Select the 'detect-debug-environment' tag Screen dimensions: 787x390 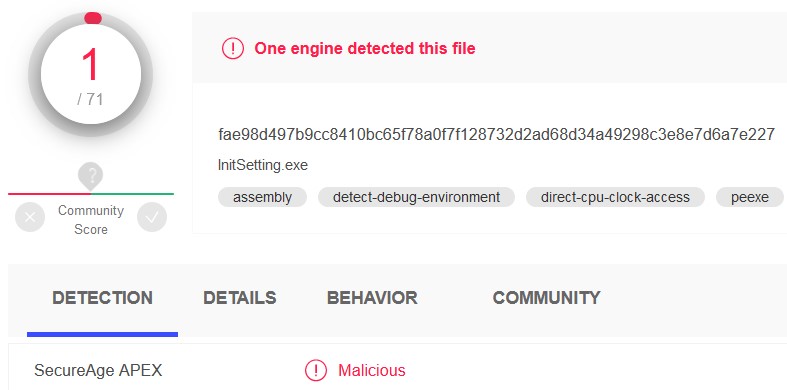[x=417, y=197]
